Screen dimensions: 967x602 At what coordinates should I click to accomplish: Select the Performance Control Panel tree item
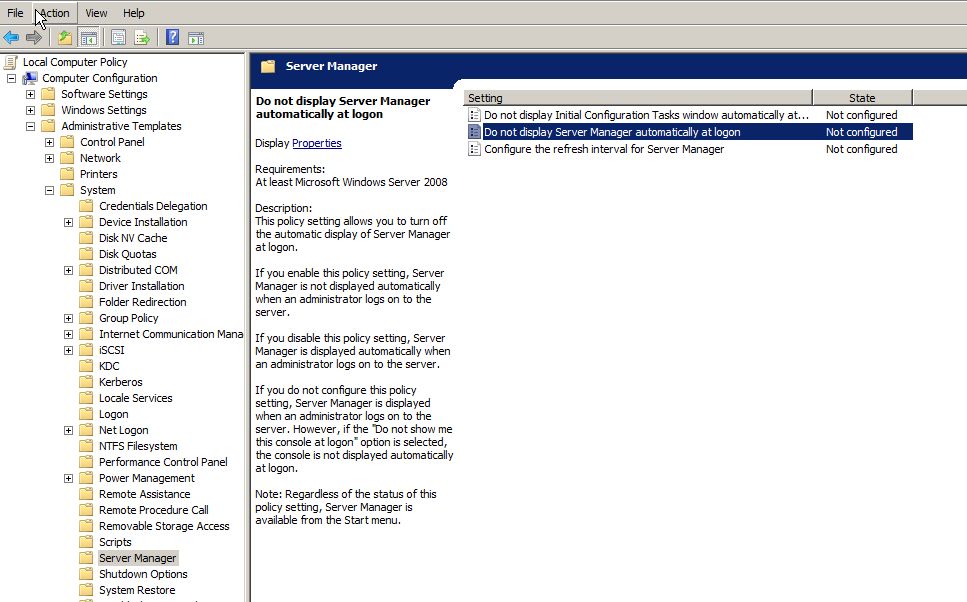click(163, 462)
